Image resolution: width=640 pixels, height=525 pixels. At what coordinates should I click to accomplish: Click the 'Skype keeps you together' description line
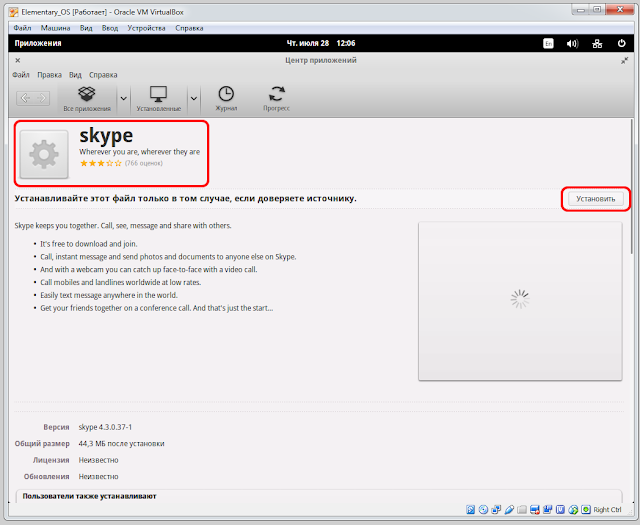coord(123,225)
